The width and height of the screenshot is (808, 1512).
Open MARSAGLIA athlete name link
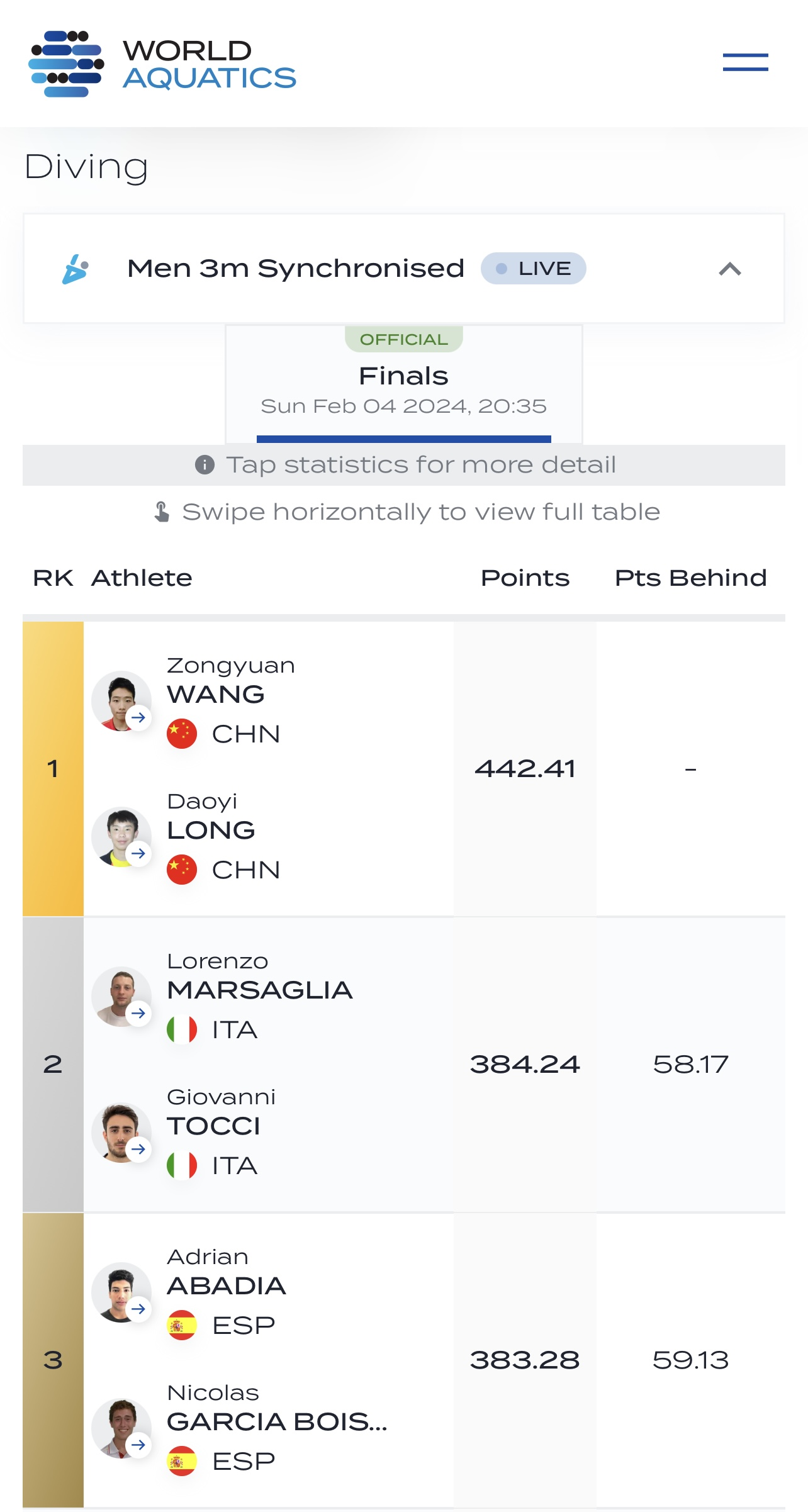click(259, 990)
